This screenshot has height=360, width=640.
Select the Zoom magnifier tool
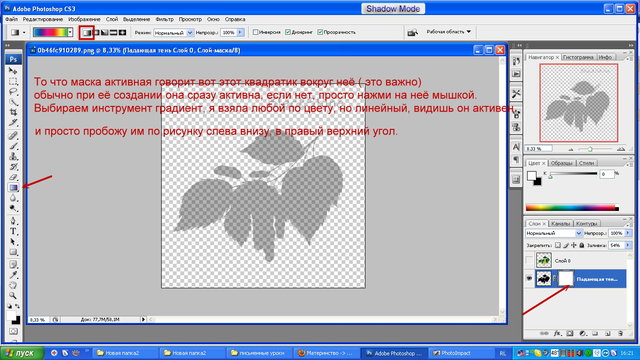13,296
